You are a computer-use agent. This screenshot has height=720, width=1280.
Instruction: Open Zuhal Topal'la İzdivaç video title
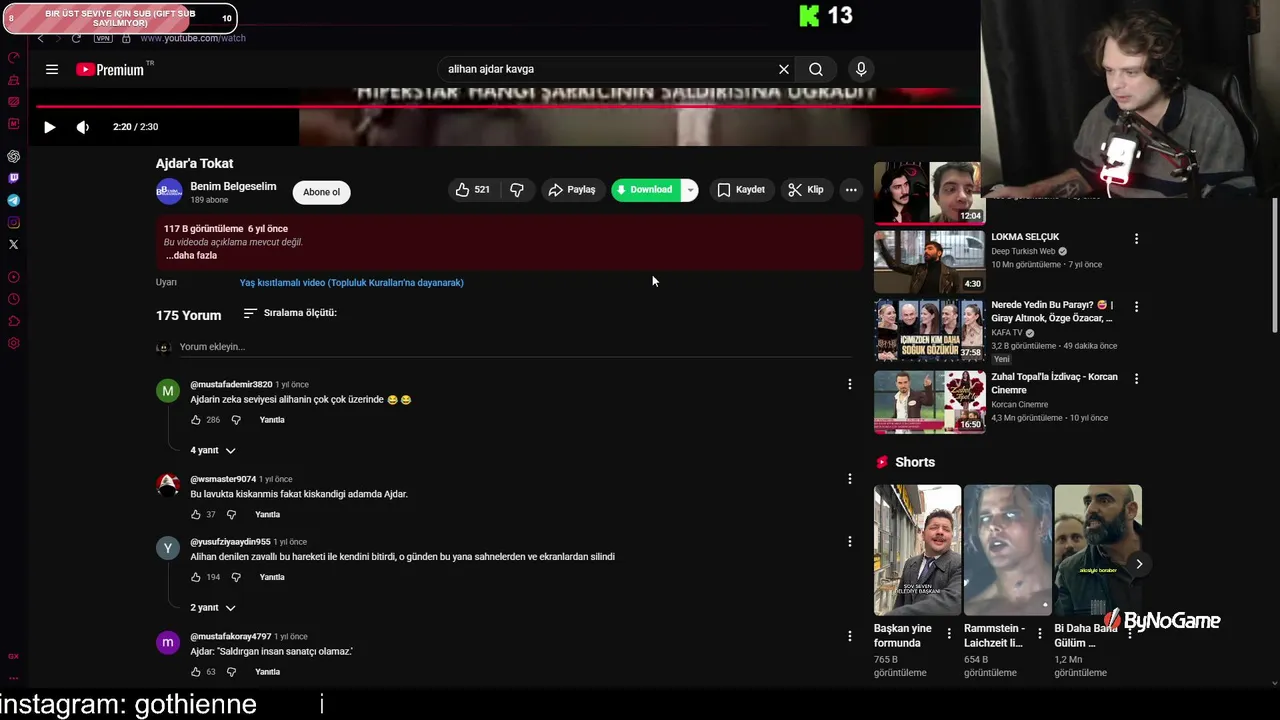click(1054, 383)
